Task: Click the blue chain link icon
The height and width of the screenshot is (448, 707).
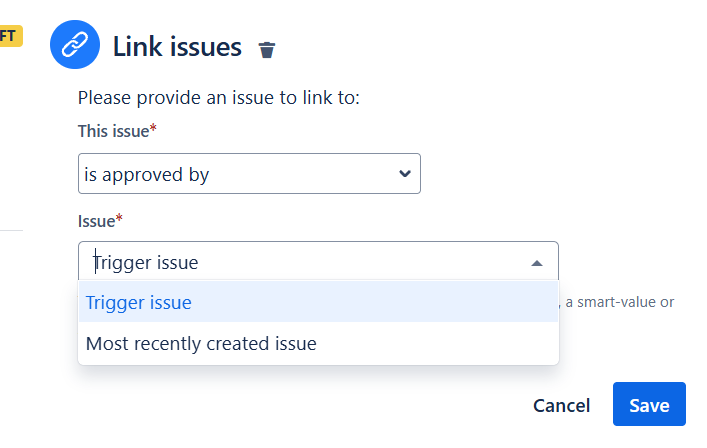Action: click(75, 45)
